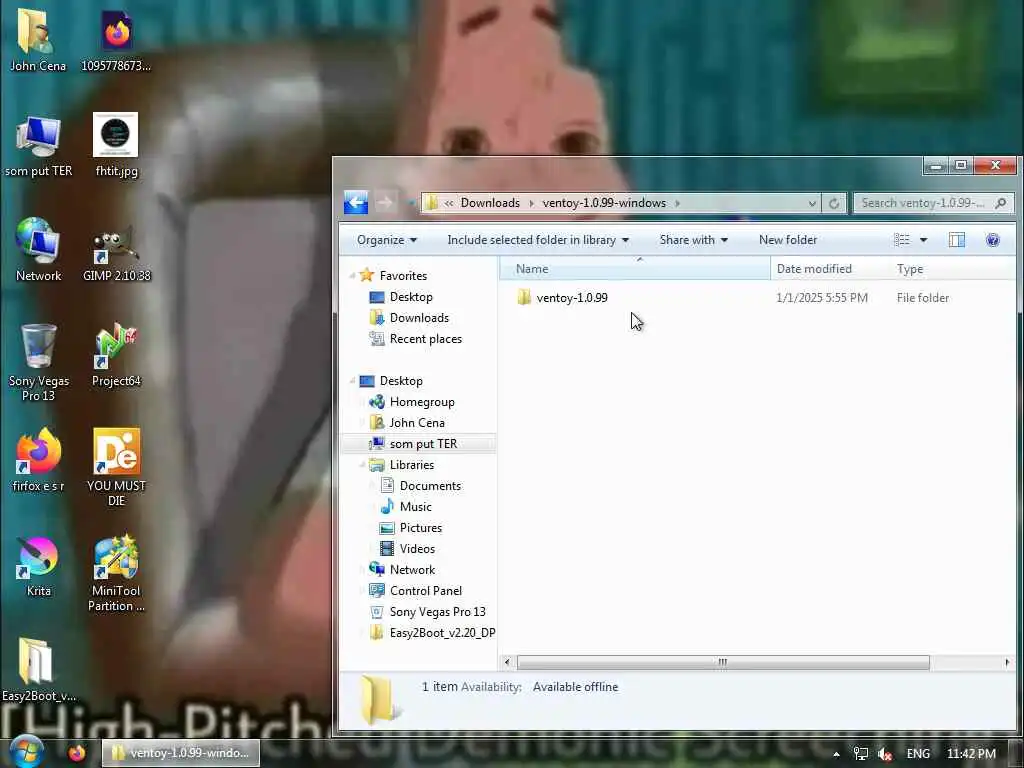Collapse the Desktop tree node
The height and width of the screenshot is (768, 1024).
(352, 381)
